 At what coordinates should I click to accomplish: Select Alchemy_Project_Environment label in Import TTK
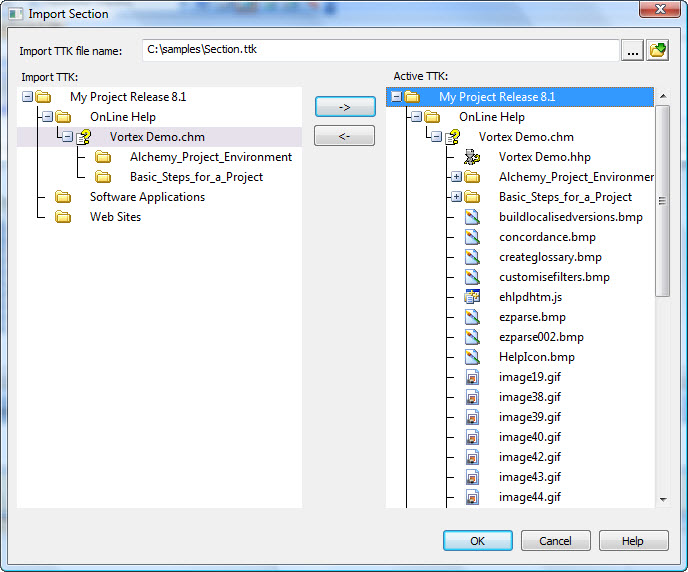pyautogui.click(x=211, y=157)
